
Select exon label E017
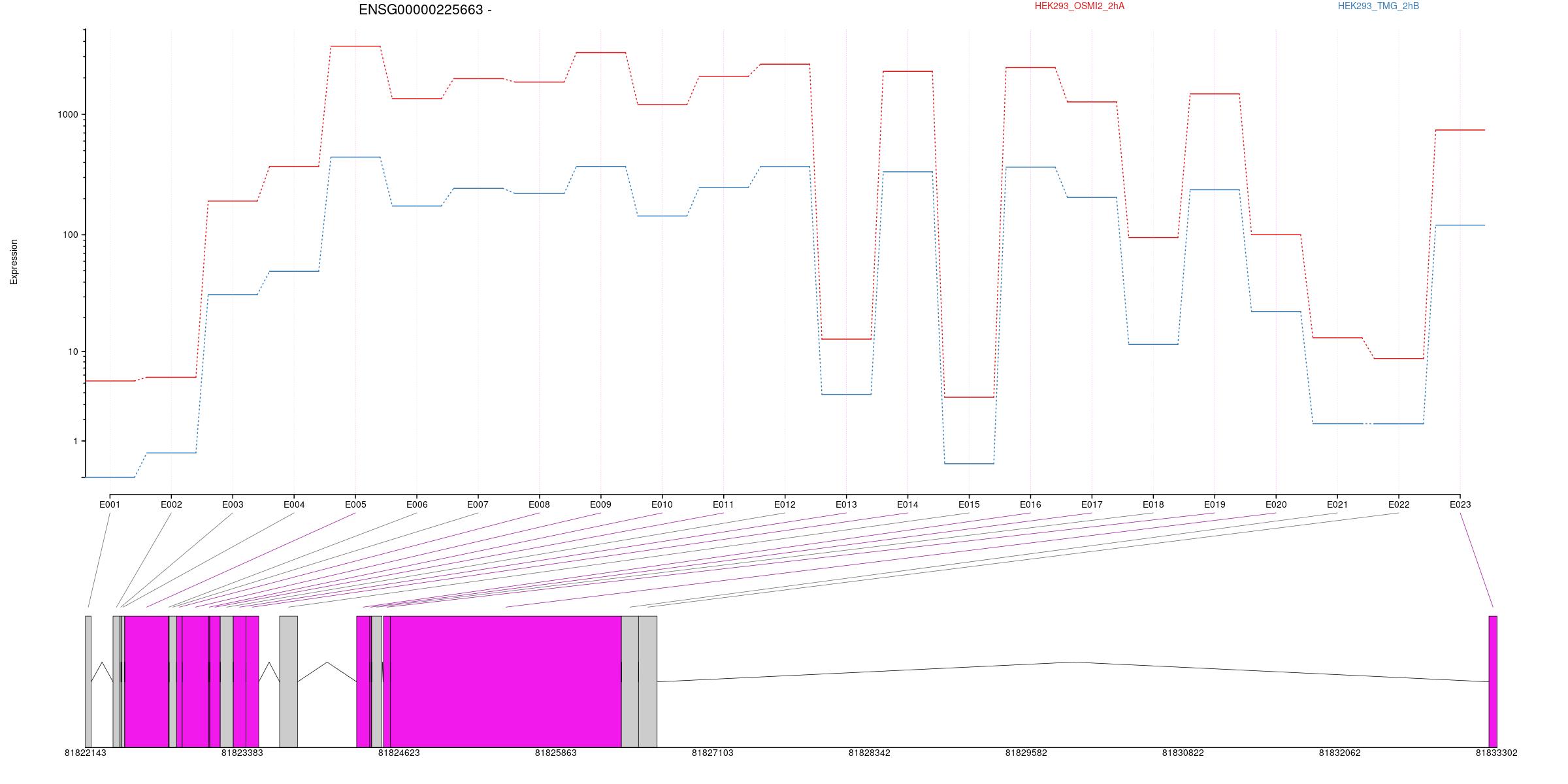[1092, 504]
